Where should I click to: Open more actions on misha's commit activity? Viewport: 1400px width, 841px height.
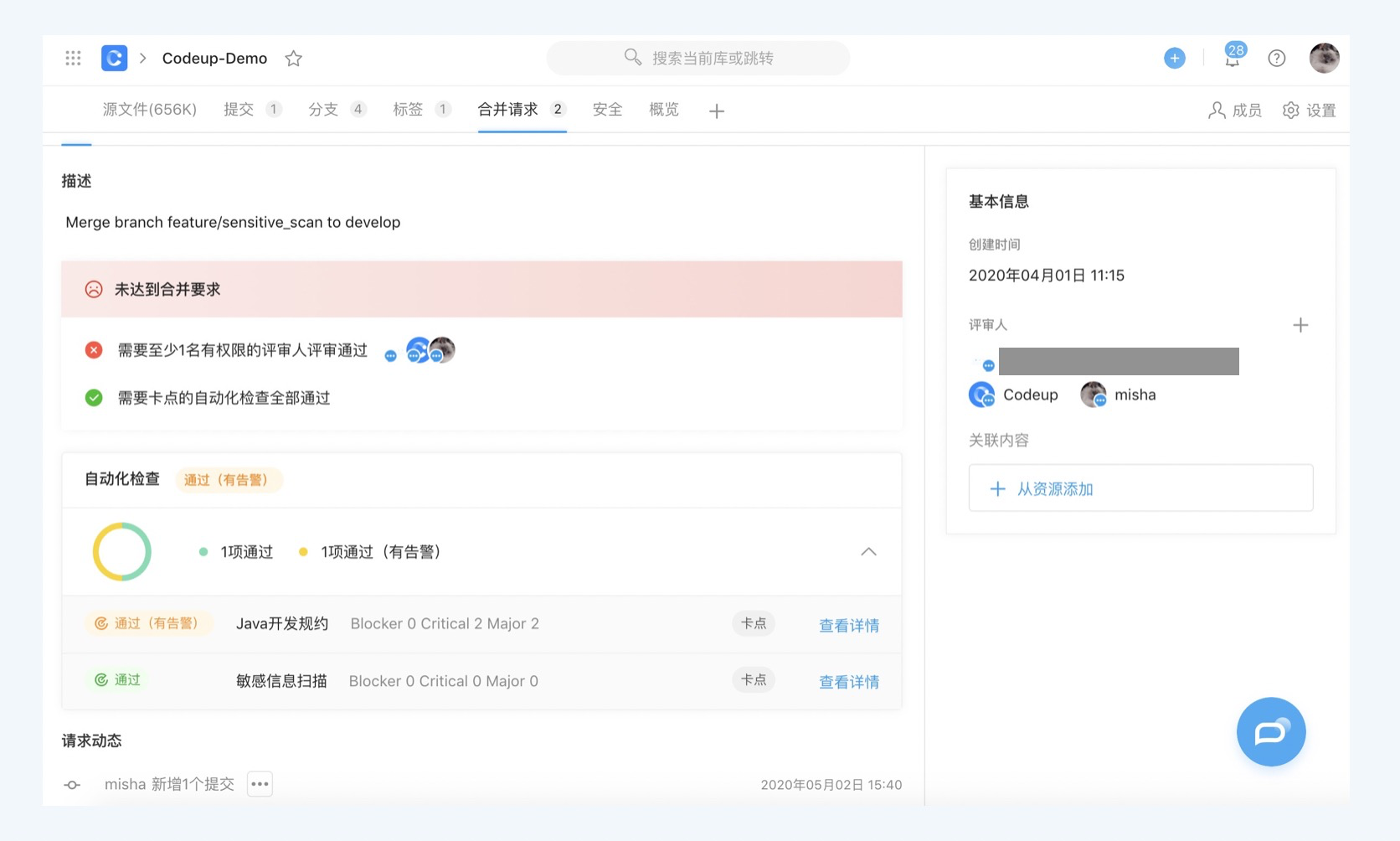pos(260,784)
